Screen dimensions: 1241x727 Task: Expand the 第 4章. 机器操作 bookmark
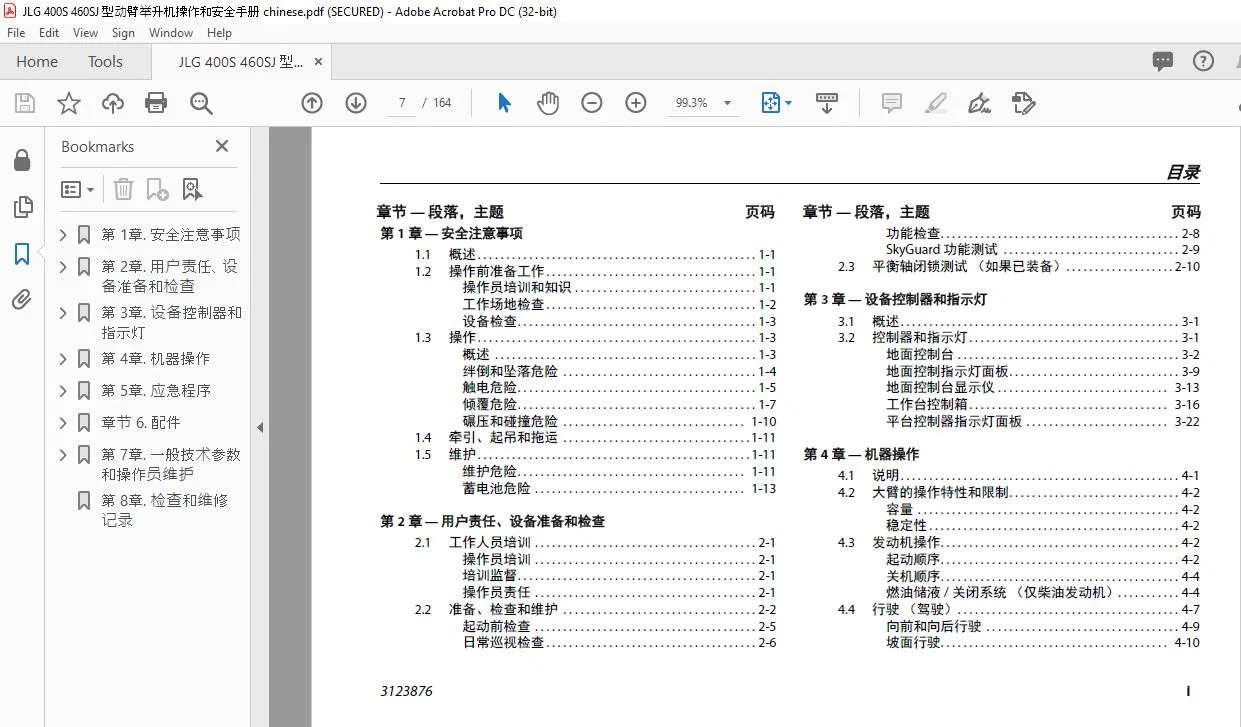(63, 359)
